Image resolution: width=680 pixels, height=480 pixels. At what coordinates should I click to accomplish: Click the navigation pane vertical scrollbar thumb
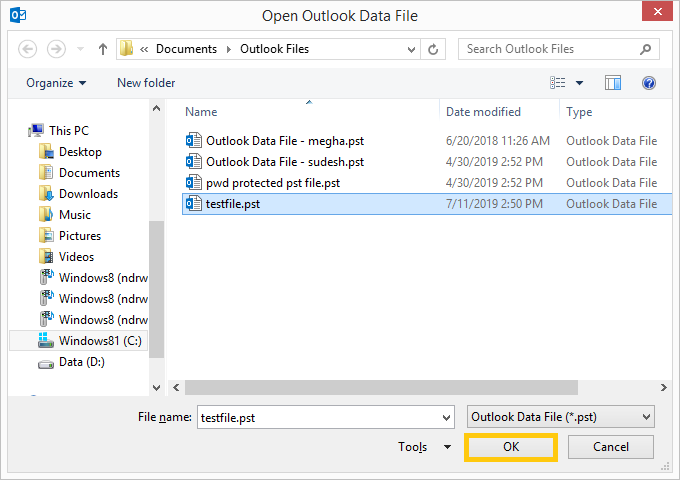click(156, 289)
